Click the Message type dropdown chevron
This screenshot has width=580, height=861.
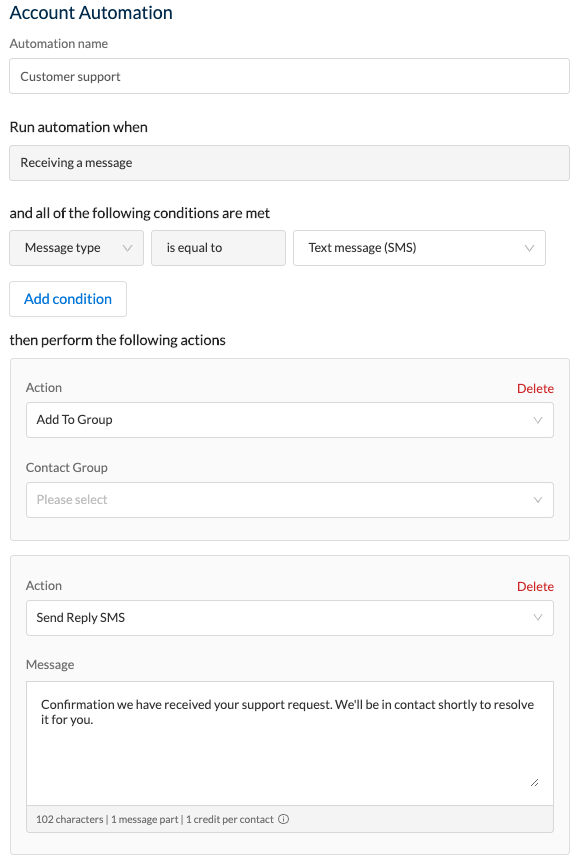pyautogui.click(x=128, y=248)
